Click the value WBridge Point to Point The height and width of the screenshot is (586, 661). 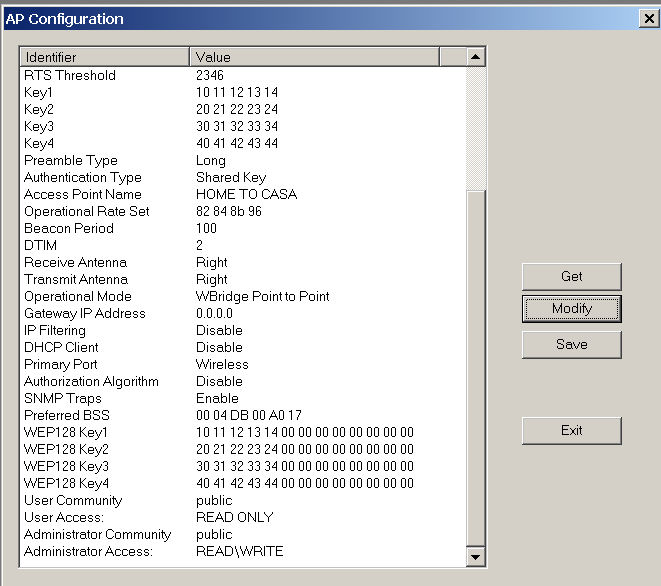263,296
